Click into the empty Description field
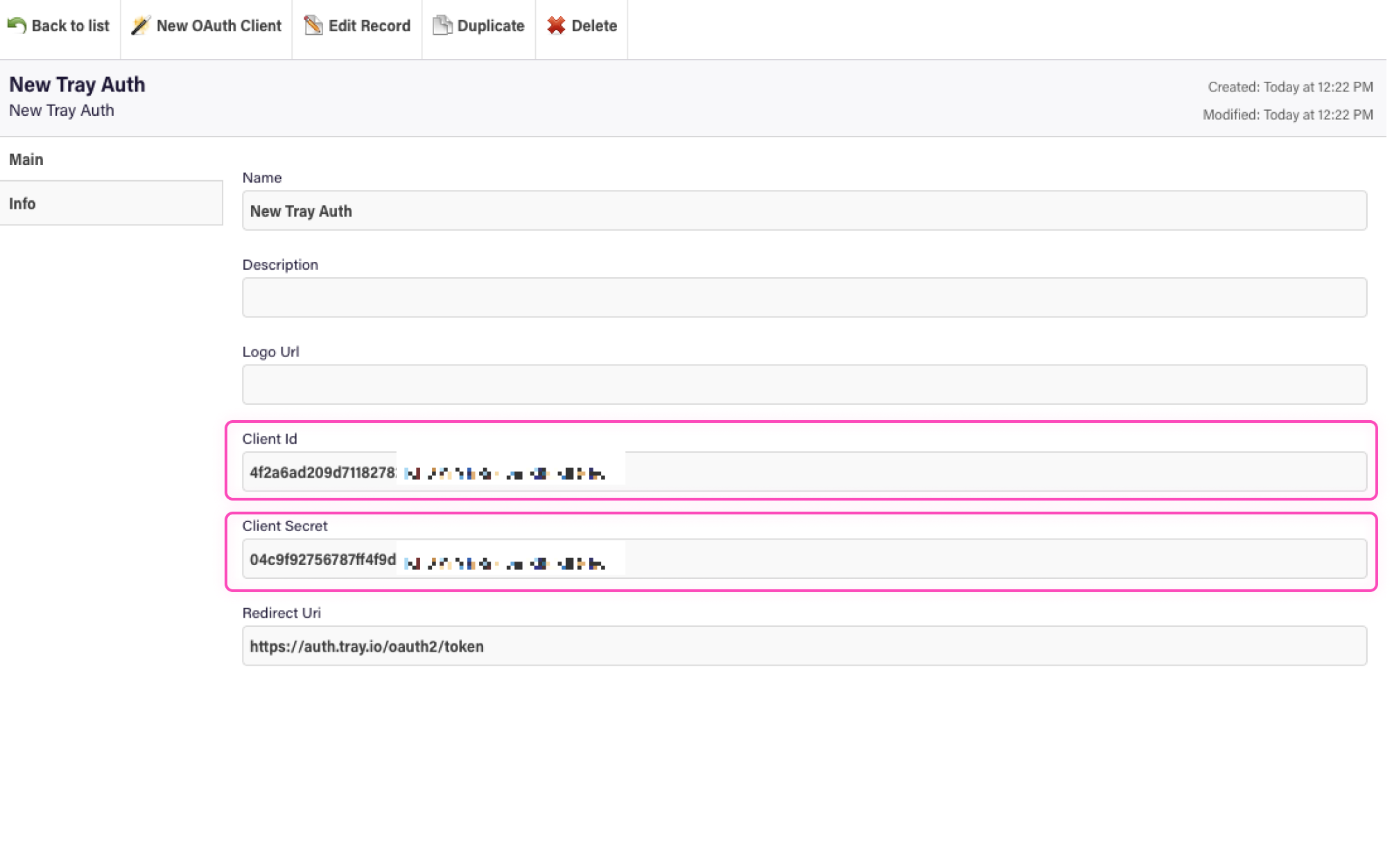Image resolution: width=1392 pixels, height=868 pixels. click(x=804, y=297)
